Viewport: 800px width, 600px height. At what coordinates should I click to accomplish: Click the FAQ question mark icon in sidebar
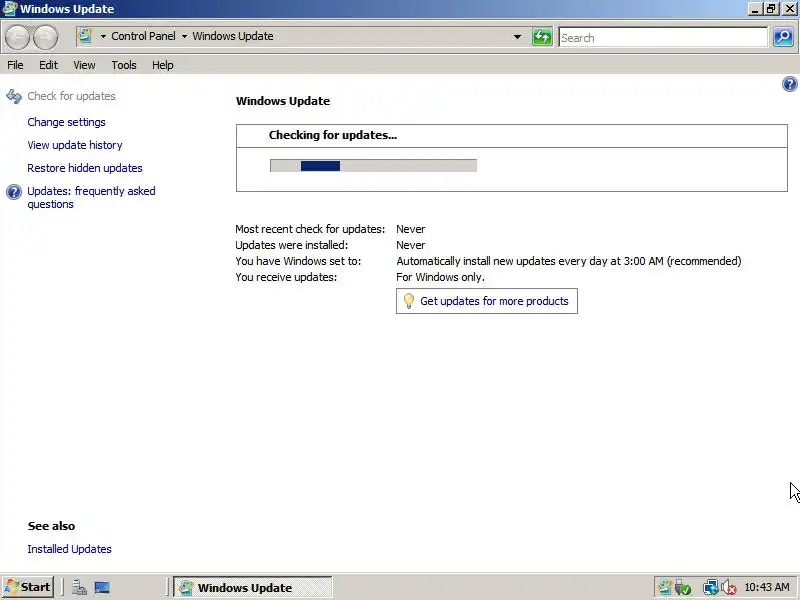(14, 192)
